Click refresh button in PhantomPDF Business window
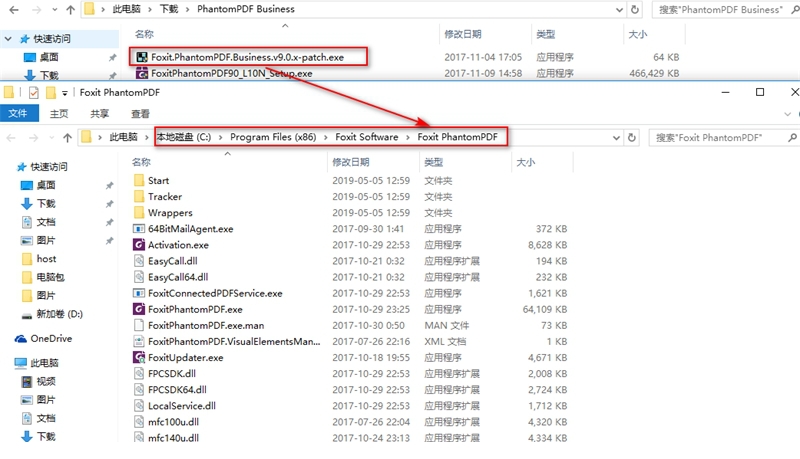This screenshot has width=800, height=459. 635,9
